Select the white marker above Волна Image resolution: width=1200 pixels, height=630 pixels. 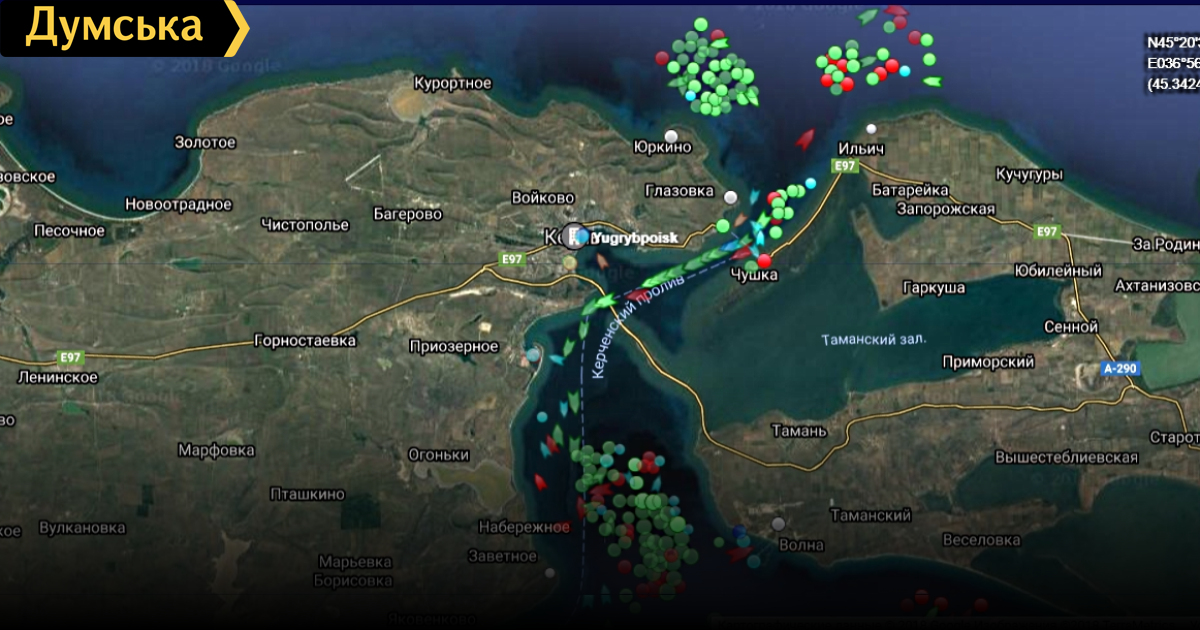[778, 523]
